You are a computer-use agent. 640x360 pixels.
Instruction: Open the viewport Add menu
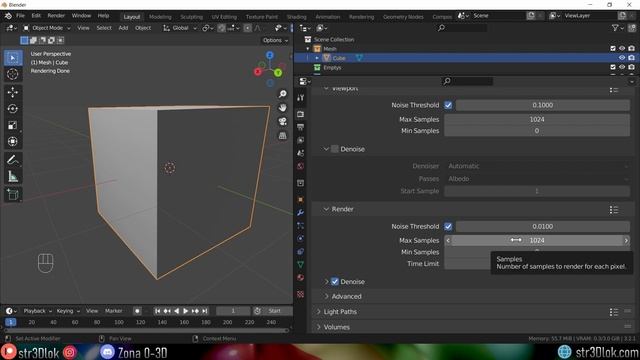[x=123, y=28]
